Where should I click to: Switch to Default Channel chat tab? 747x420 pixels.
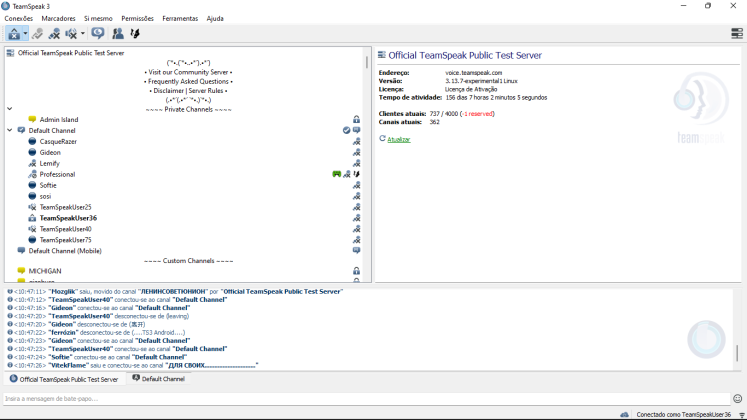coord(159,379)
